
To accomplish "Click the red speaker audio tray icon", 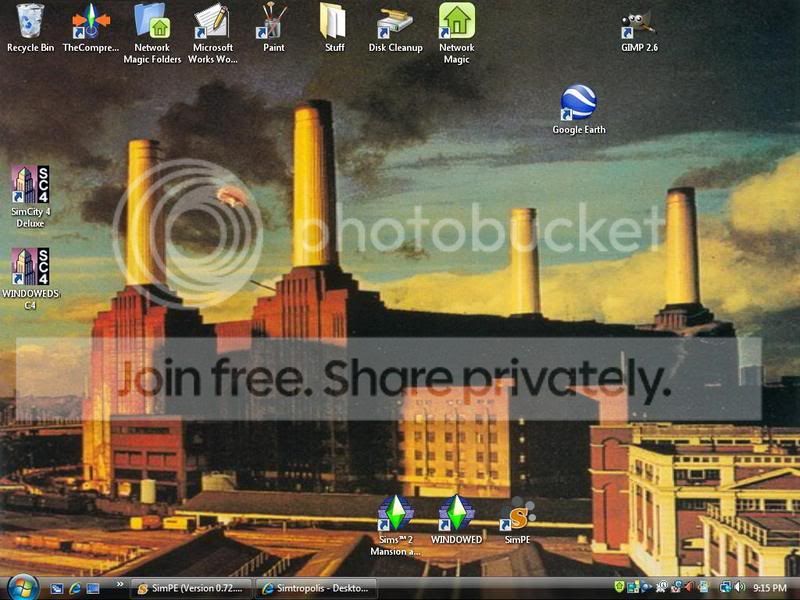I will click(x=689, y=587).
